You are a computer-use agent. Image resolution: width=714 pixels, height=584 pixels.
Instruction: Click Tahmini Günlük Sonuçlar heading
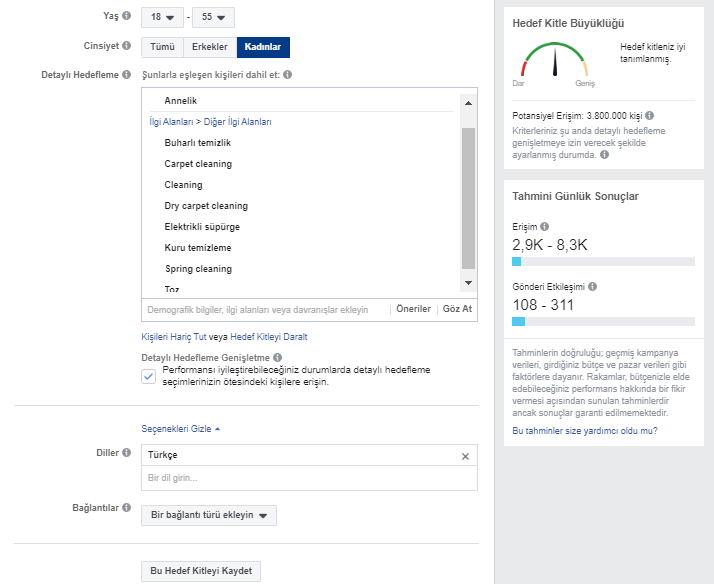point(576,196)
